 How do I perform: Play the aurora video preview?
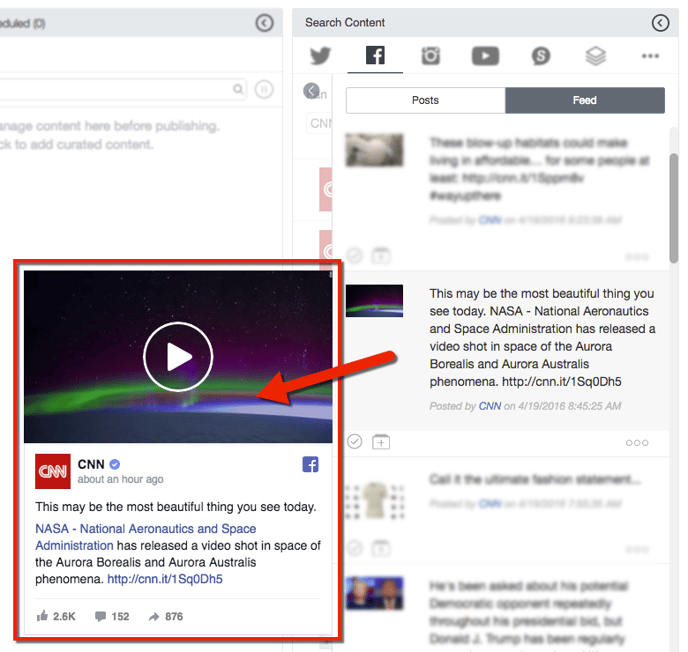pyautogui.click(x=178, y=357)
